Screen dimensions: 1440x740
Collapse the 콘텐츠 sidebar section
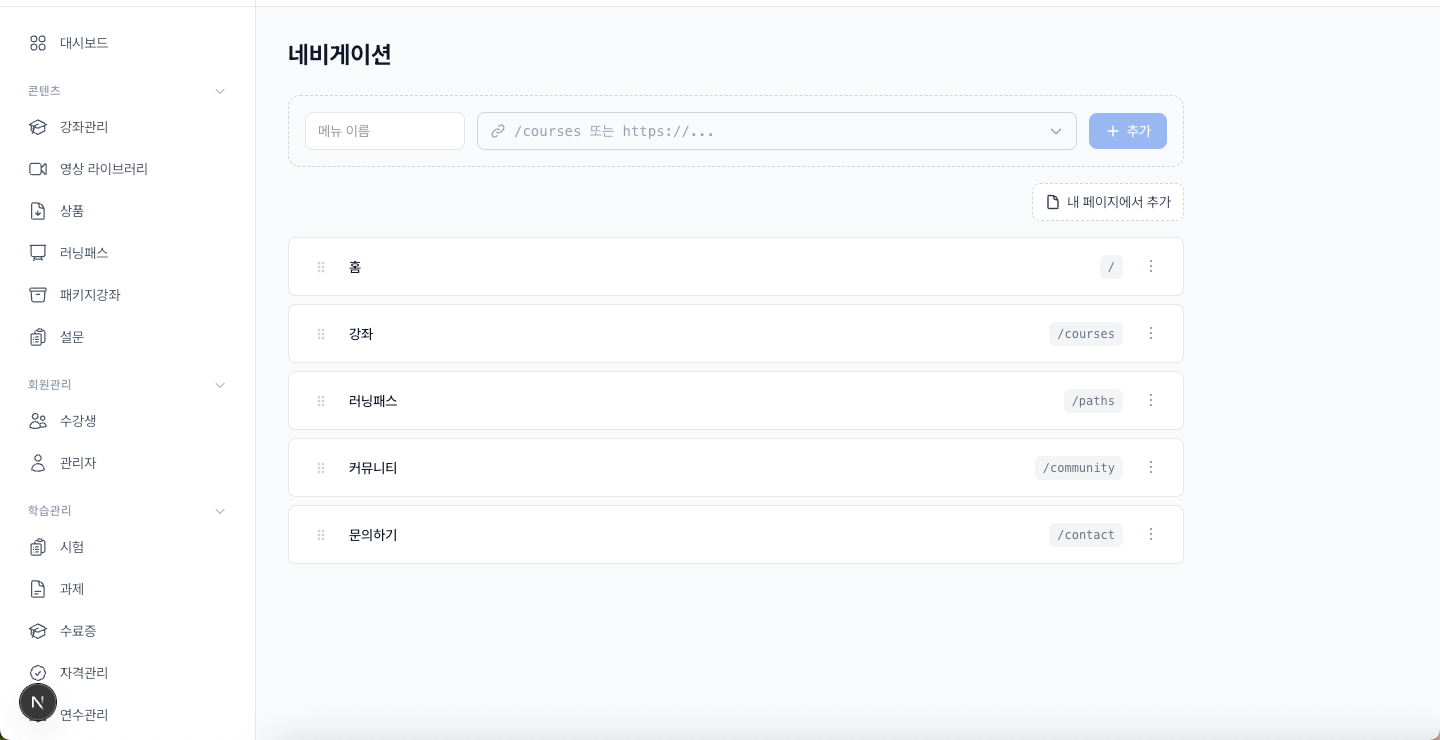pyautogui.click(x=220, y=91)
